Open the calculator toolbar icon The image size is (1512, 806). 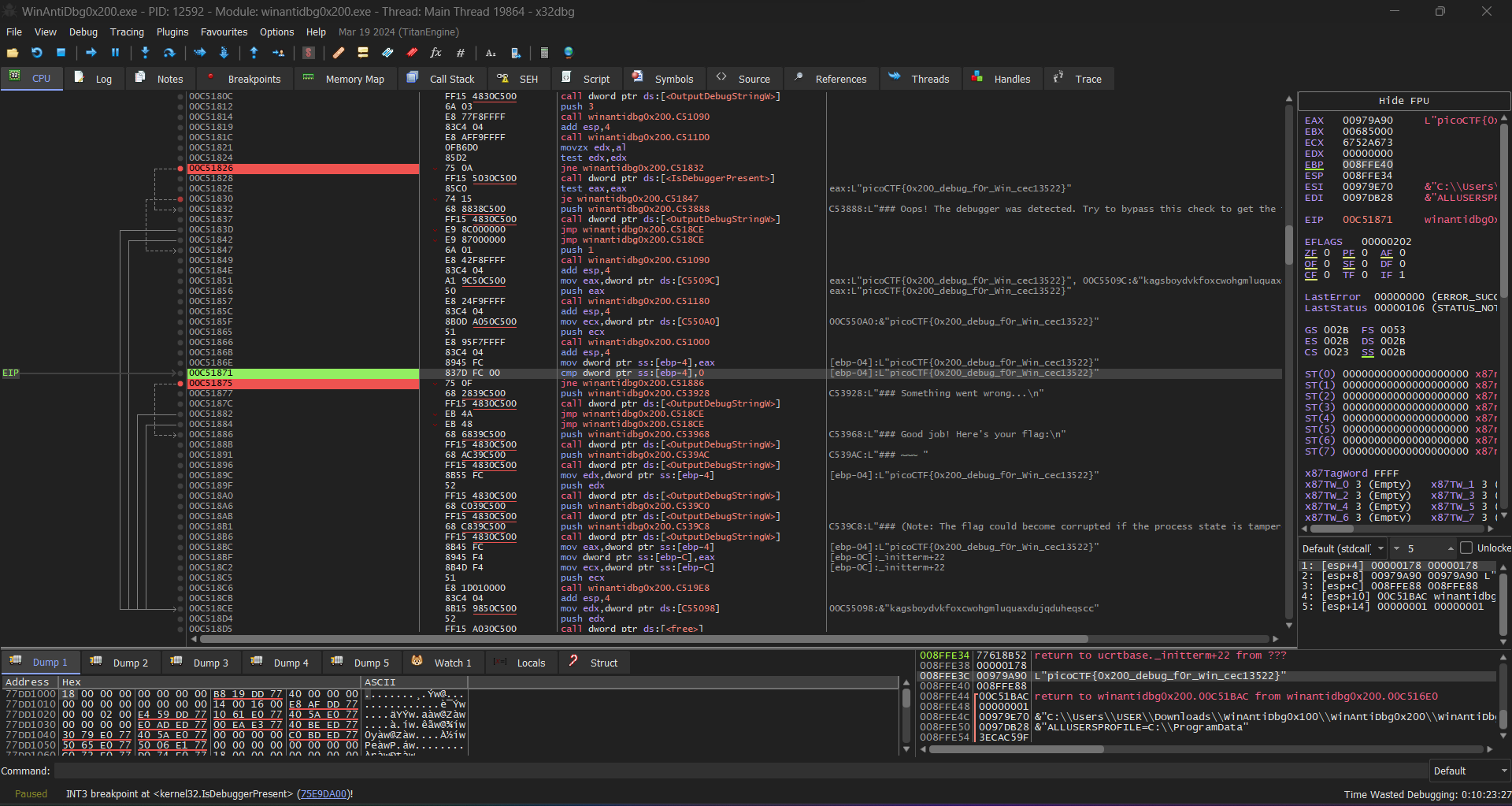(544, 53)
